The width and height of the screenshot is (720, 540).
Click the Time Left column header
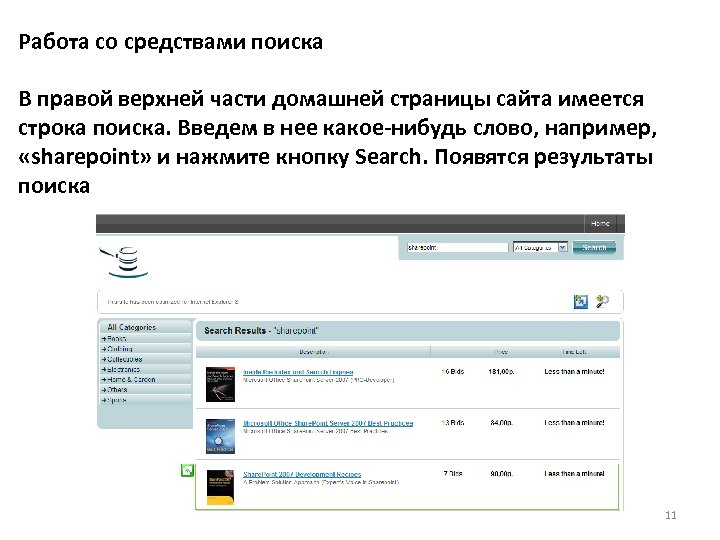(574, 352)
